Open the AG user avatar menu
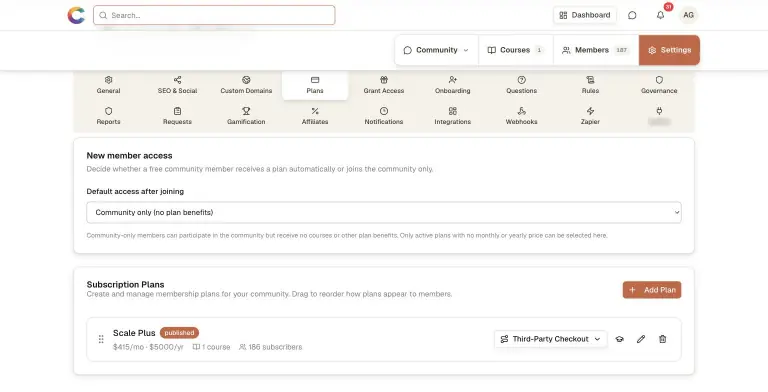Screen dimensions: 768x392 click(688, 15)
